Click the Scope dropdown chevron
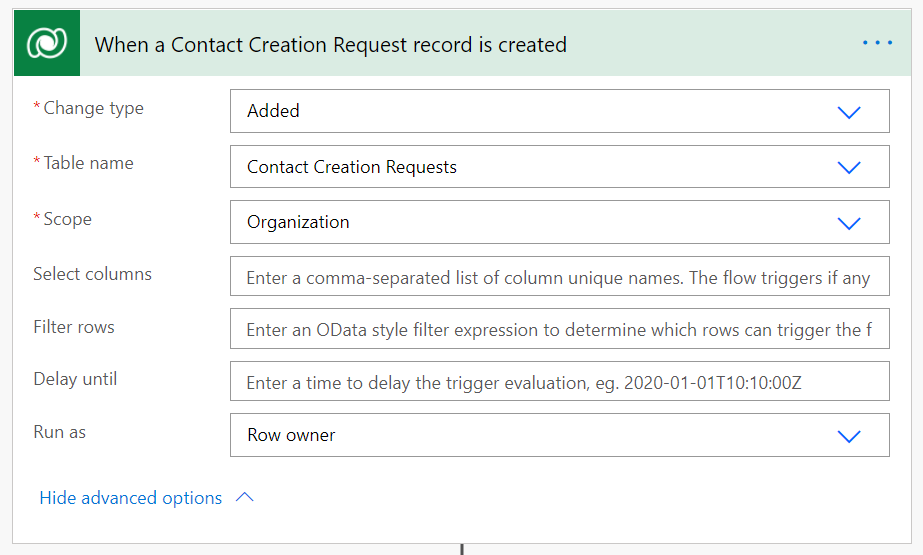 click(x=849, y=223)
